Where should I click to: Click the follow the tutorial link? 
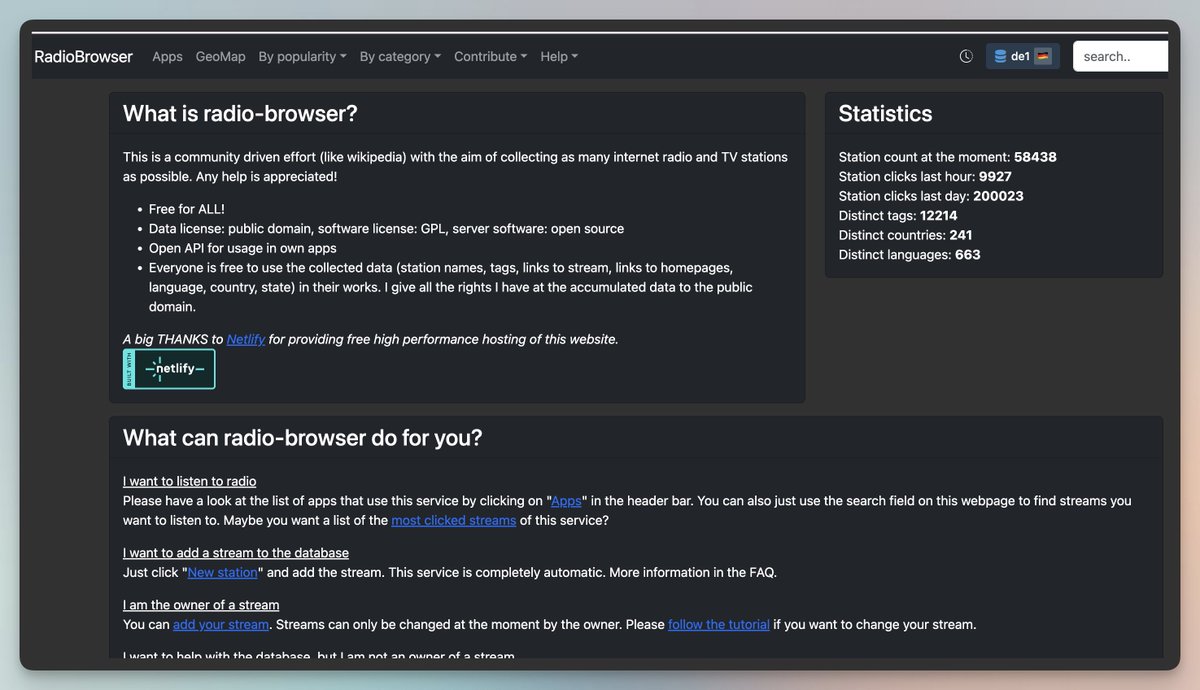(719, 624)
